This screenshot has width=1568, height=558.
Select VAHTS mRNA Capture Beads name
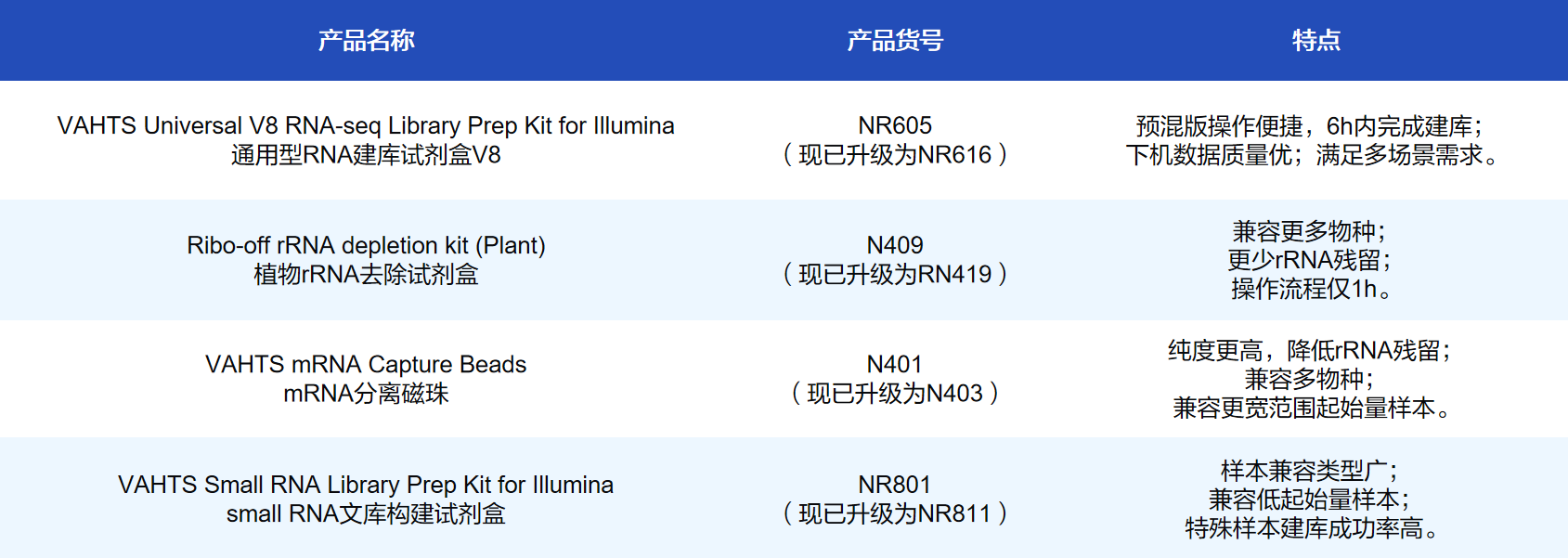click(366, 364)
